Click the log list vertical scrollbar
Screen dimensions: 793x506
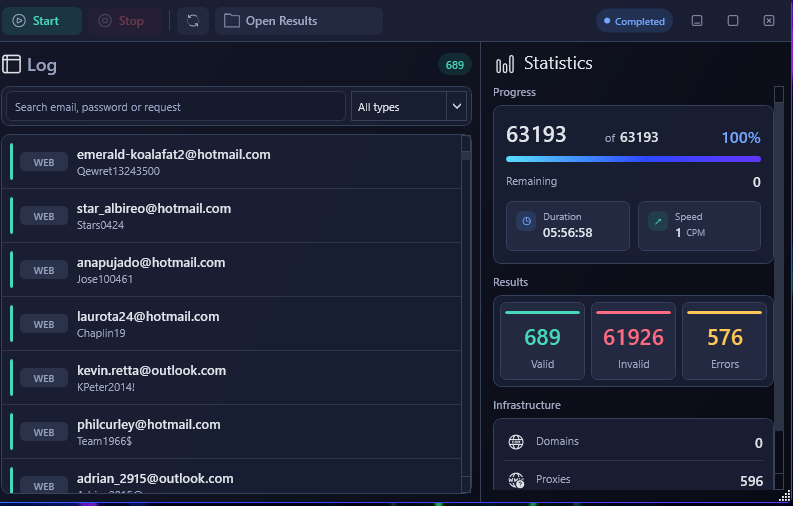(x=466, y=313)
